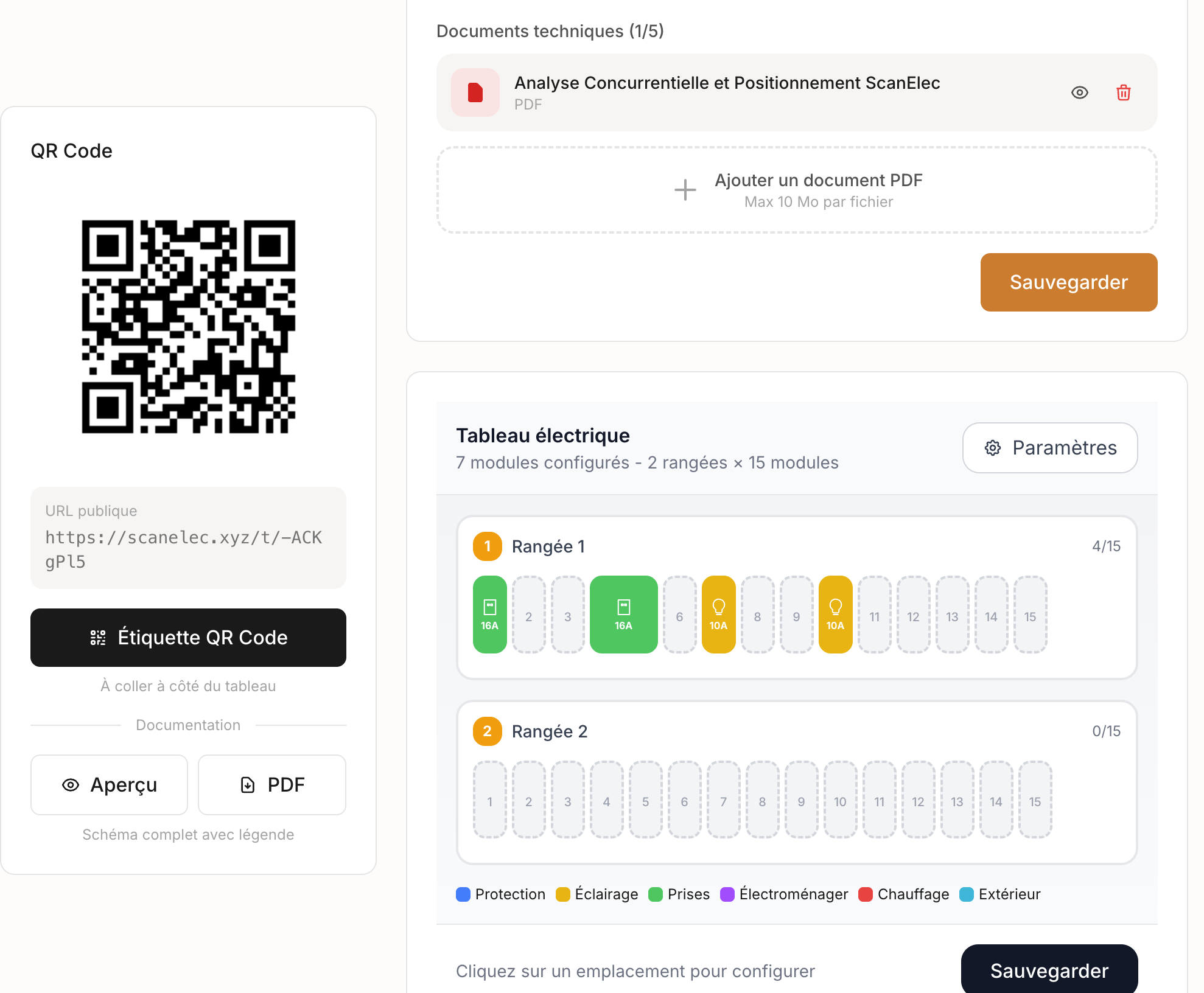The height and width of the screenshot is (993, 1204).
Task: Click the plus icon to add PDF
Action: [685, 190]
